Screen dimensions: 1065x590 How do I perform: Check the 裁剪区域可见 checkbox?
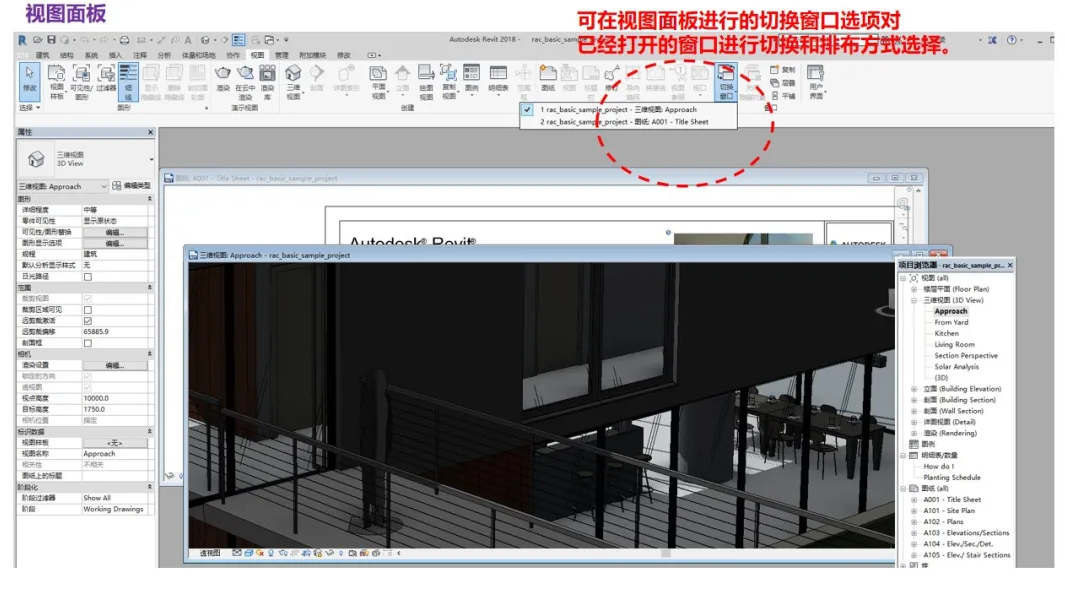click(x=87, y=309)
